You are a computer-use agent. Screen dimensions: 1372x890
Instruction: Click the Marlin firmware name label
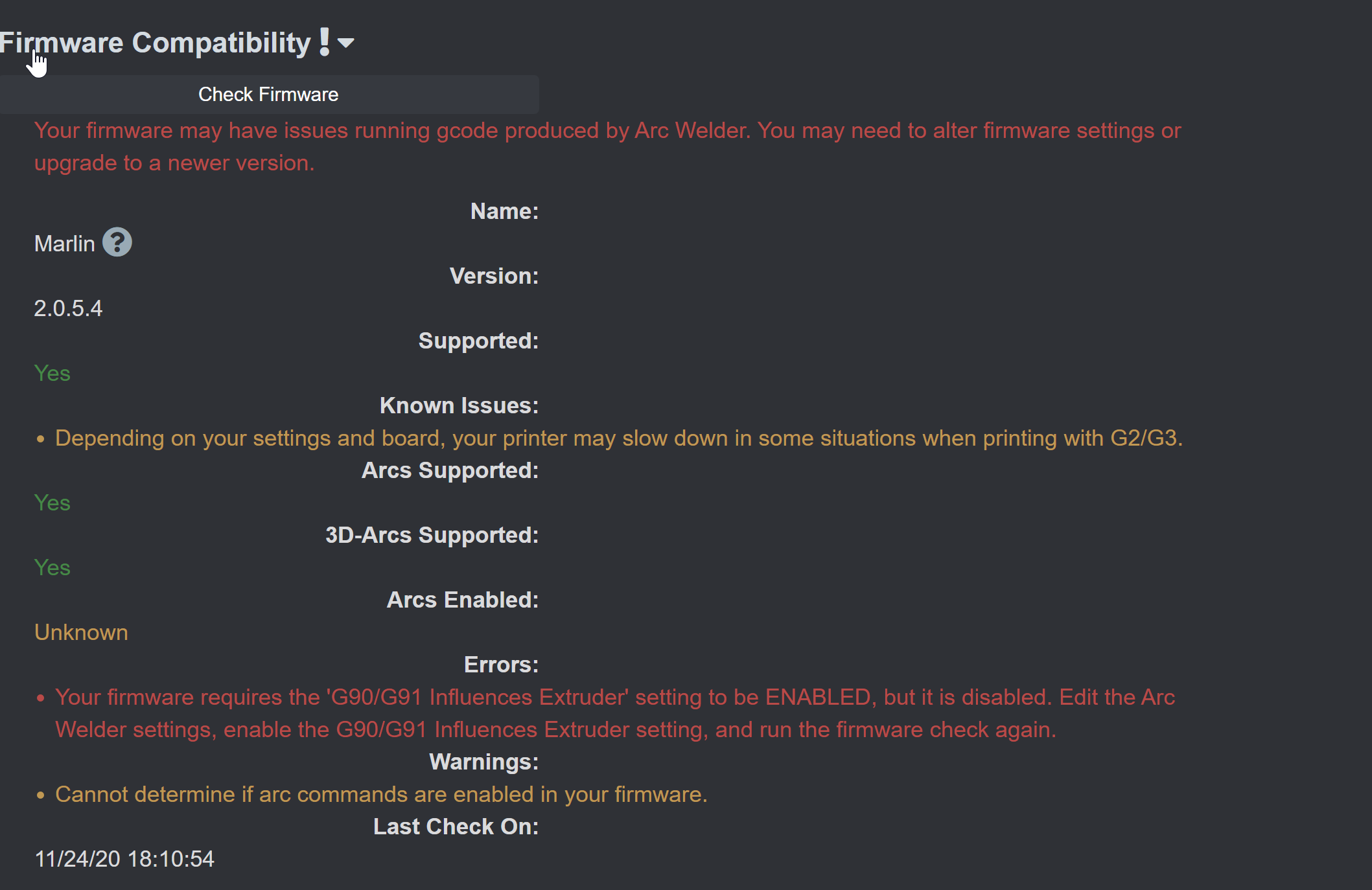pyautogui.click(x=64, y=244)
